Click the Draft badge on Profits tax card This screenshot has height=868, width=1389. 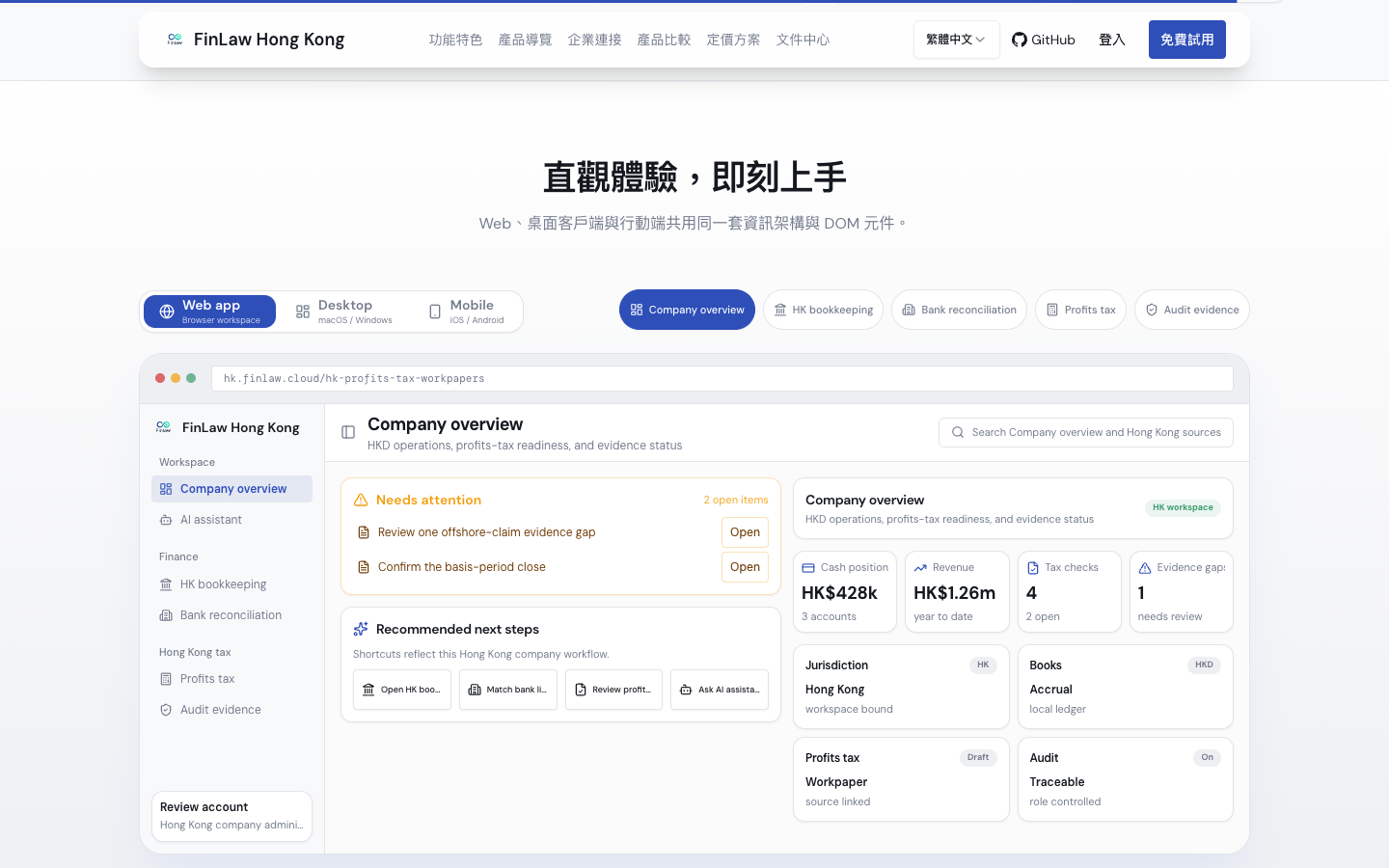coord(978,757)
